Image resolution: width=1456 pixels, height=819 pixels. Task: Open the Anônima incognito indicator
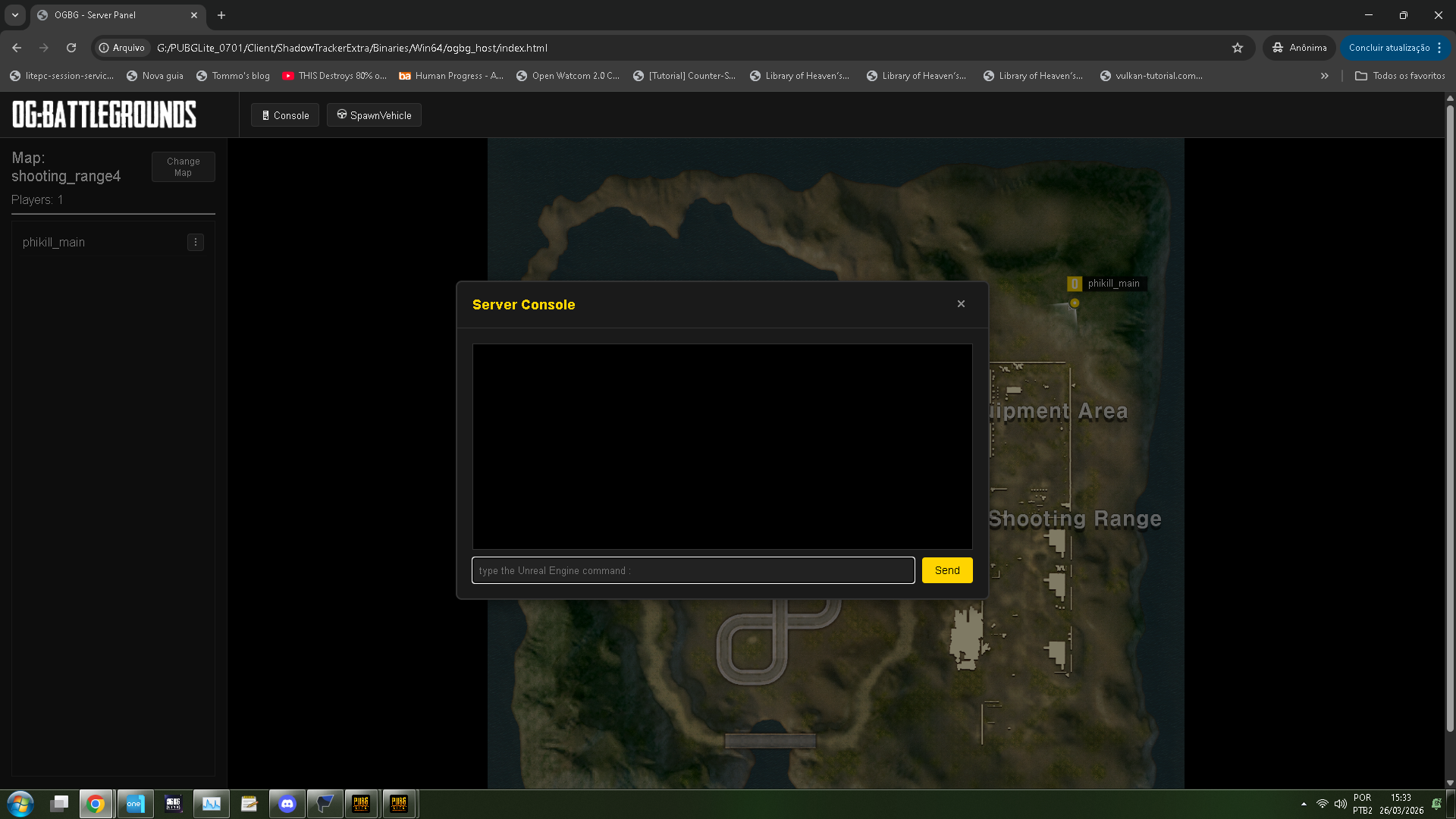pos(1300,48)
